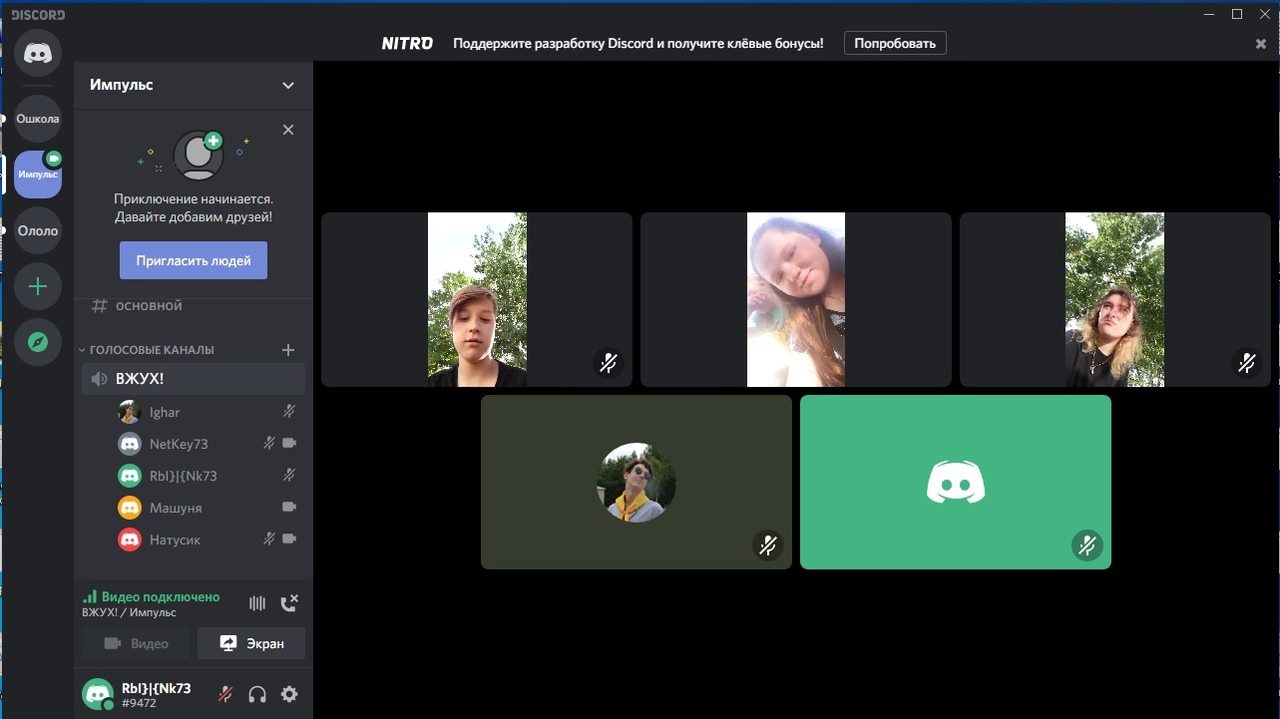Select the Импульс server icon
1280x719 pixels.
[38, 175]
